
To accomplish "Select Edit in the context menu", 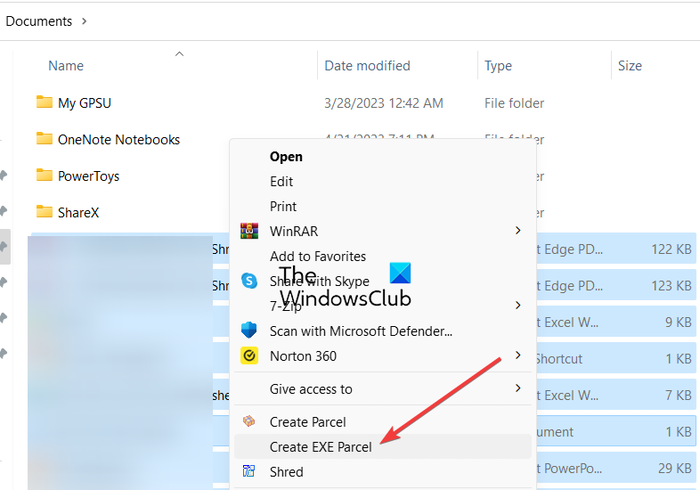I will 281,182.
